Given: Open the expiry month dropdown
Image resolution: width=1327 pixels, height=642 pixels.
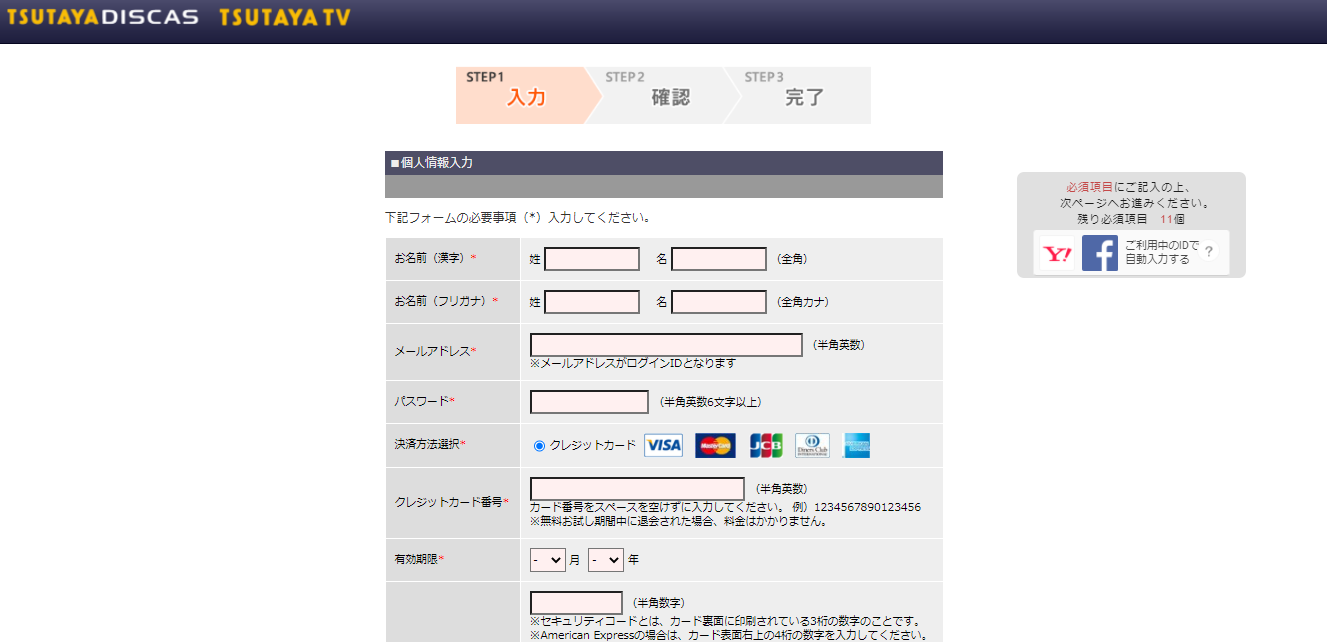Looking at the screenshot, I should 548,560.
